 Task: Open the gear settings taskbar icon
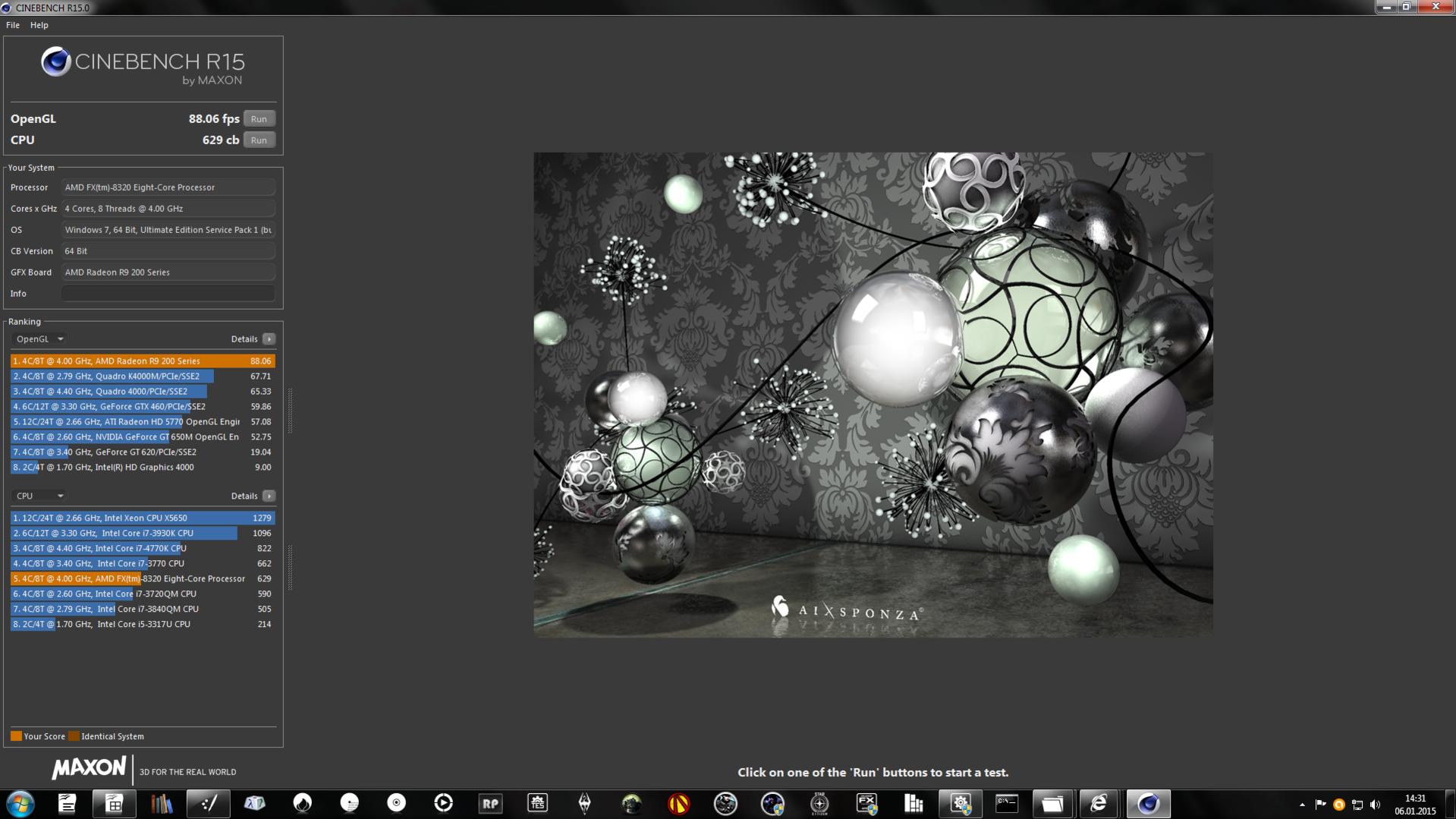coord(961,803)
